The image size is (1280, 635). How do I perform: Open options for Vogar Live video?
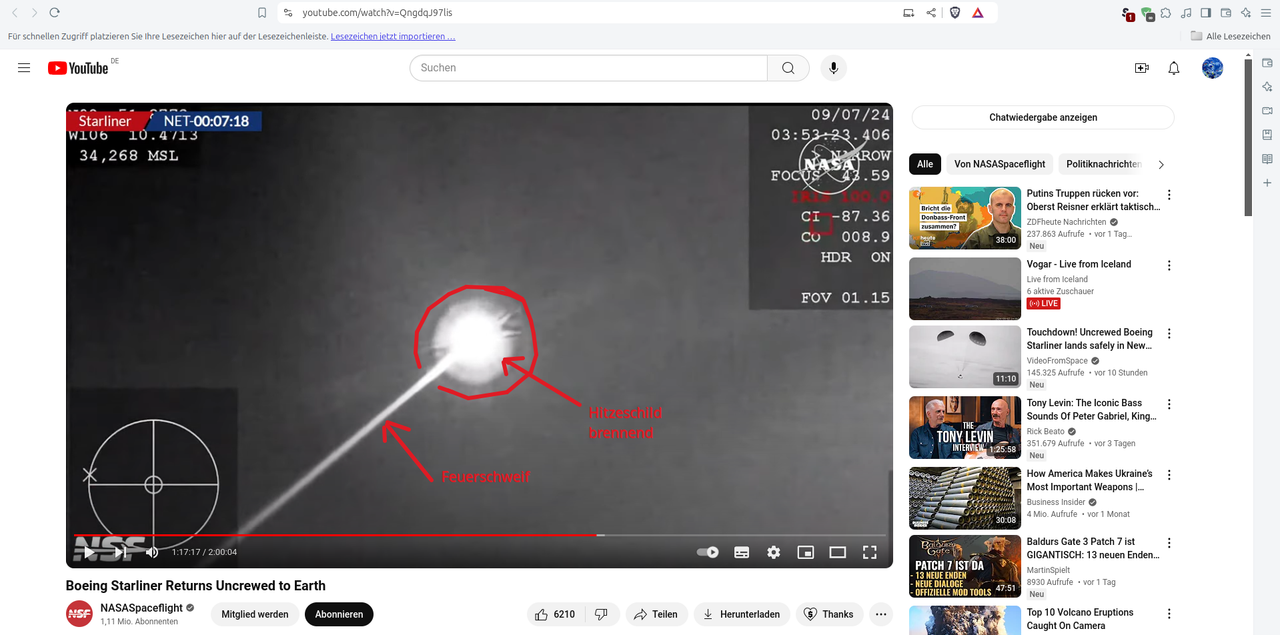point(1169,266)
